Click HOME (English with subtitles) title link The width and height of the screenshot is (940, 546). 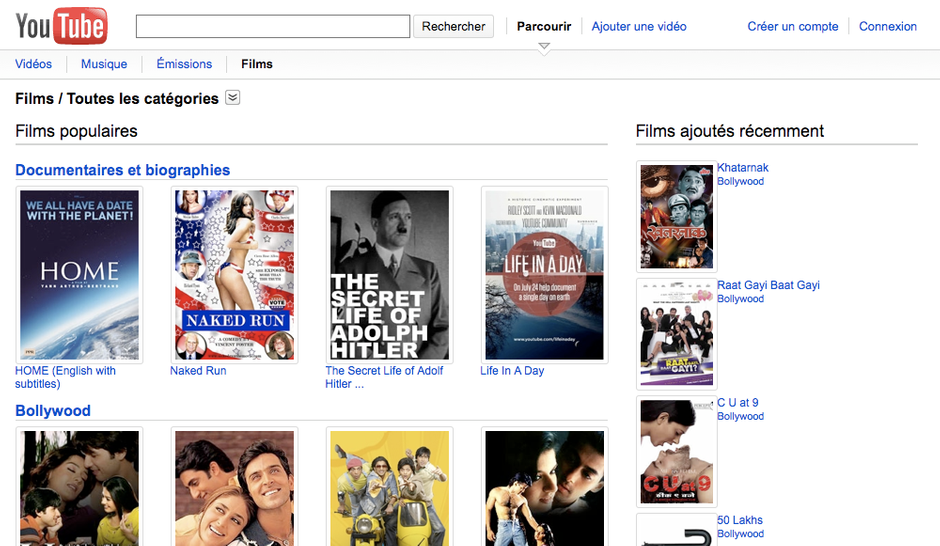pyautogui.click(x=65, y=378)
